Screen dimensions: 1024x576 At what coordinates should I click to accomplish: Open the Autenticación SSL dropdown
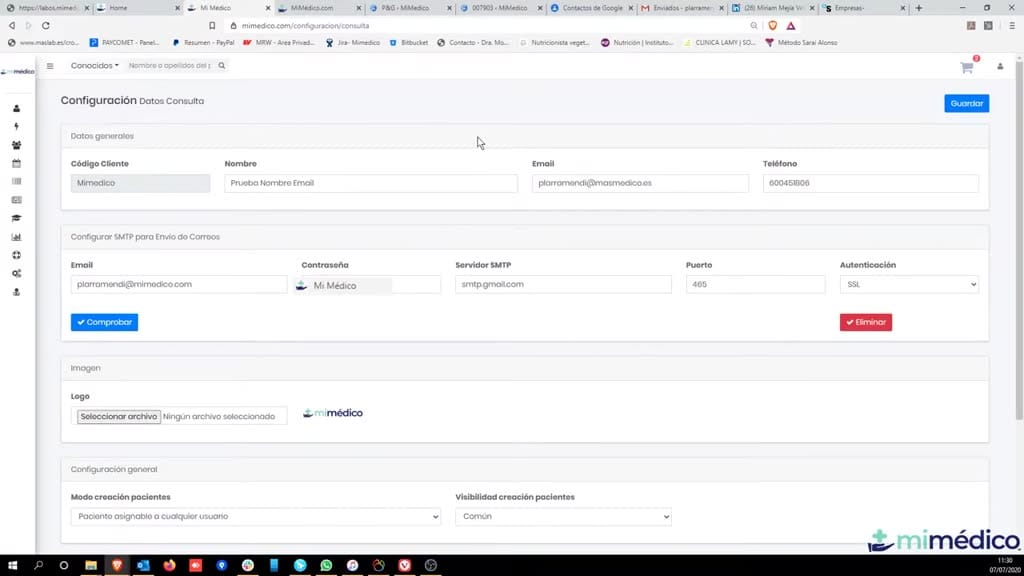(x=909, y=284)
